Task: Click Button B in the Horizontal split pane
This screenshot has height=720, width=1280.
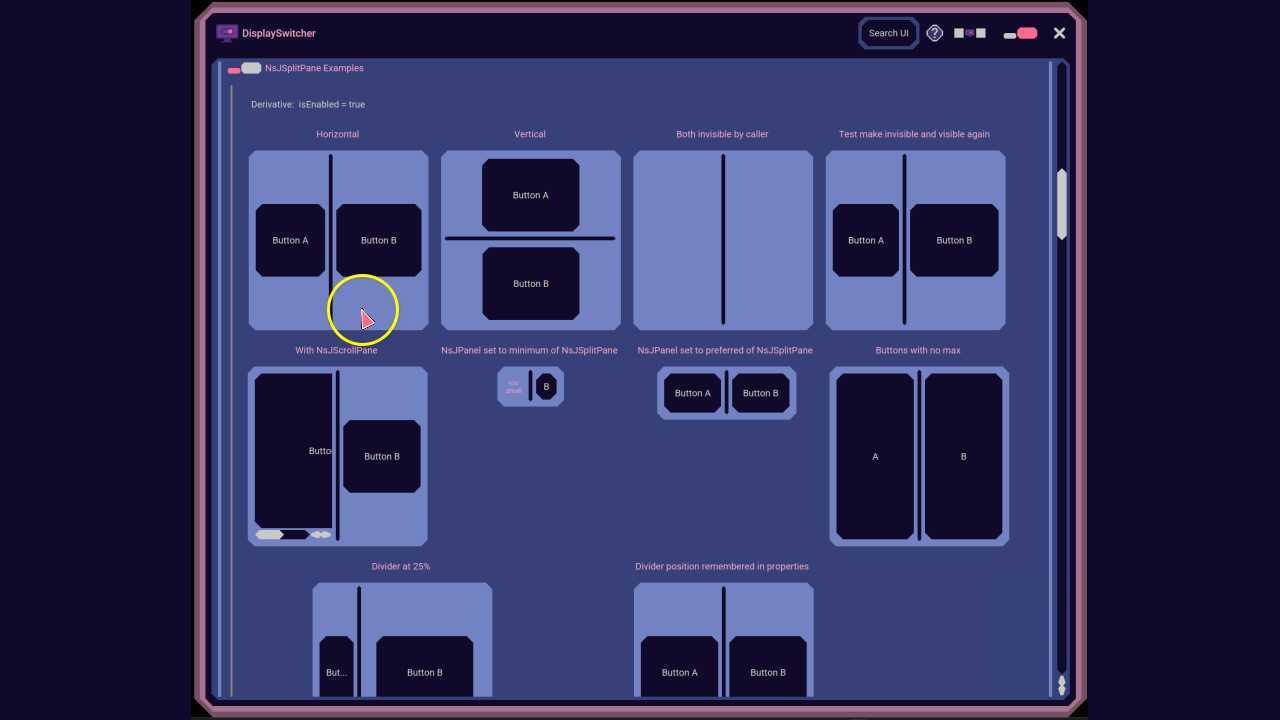Action: 379,240
